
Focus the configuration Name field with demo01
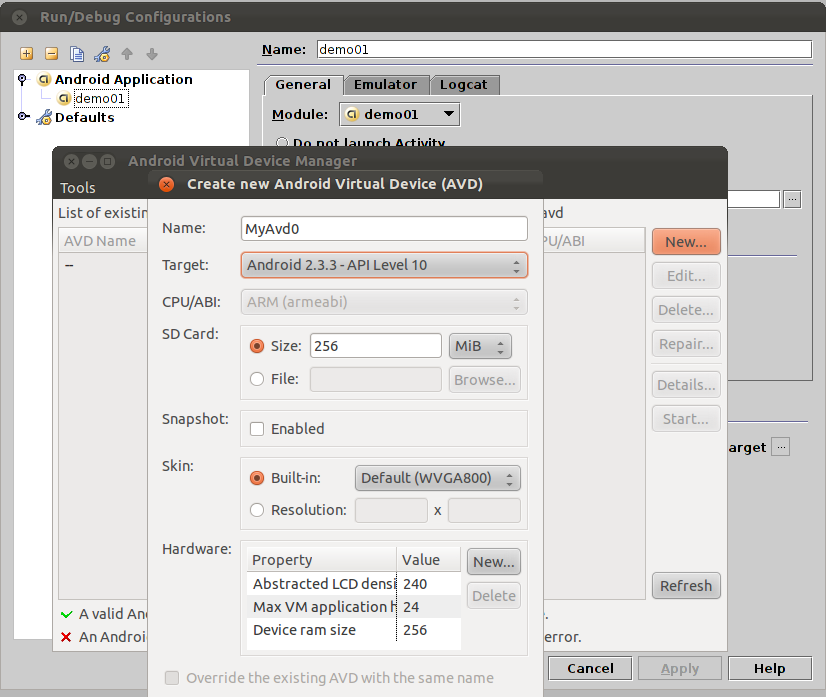point(564,50)
